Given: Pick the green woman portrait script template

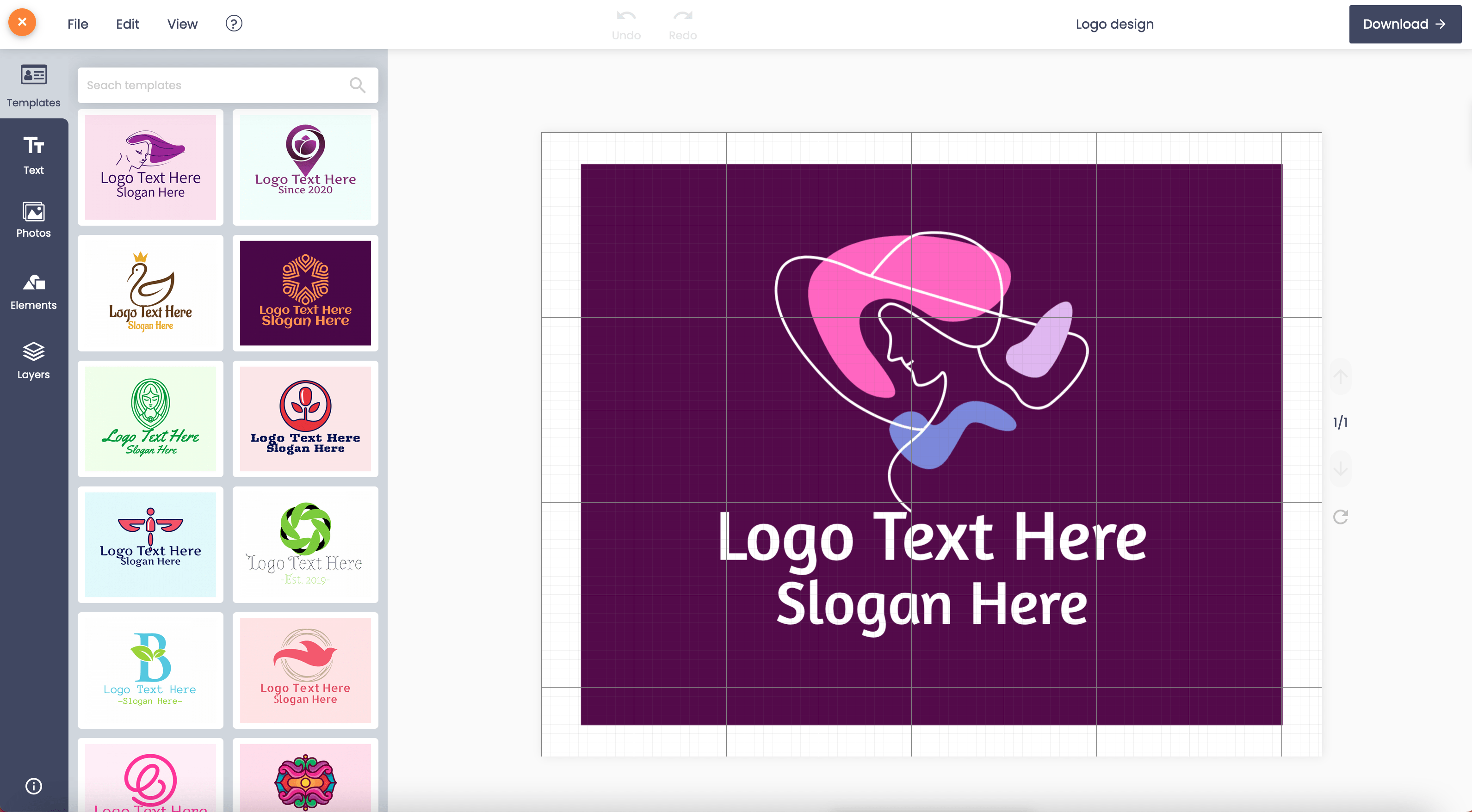Looking at the screenshot, I should coord(150,418).
